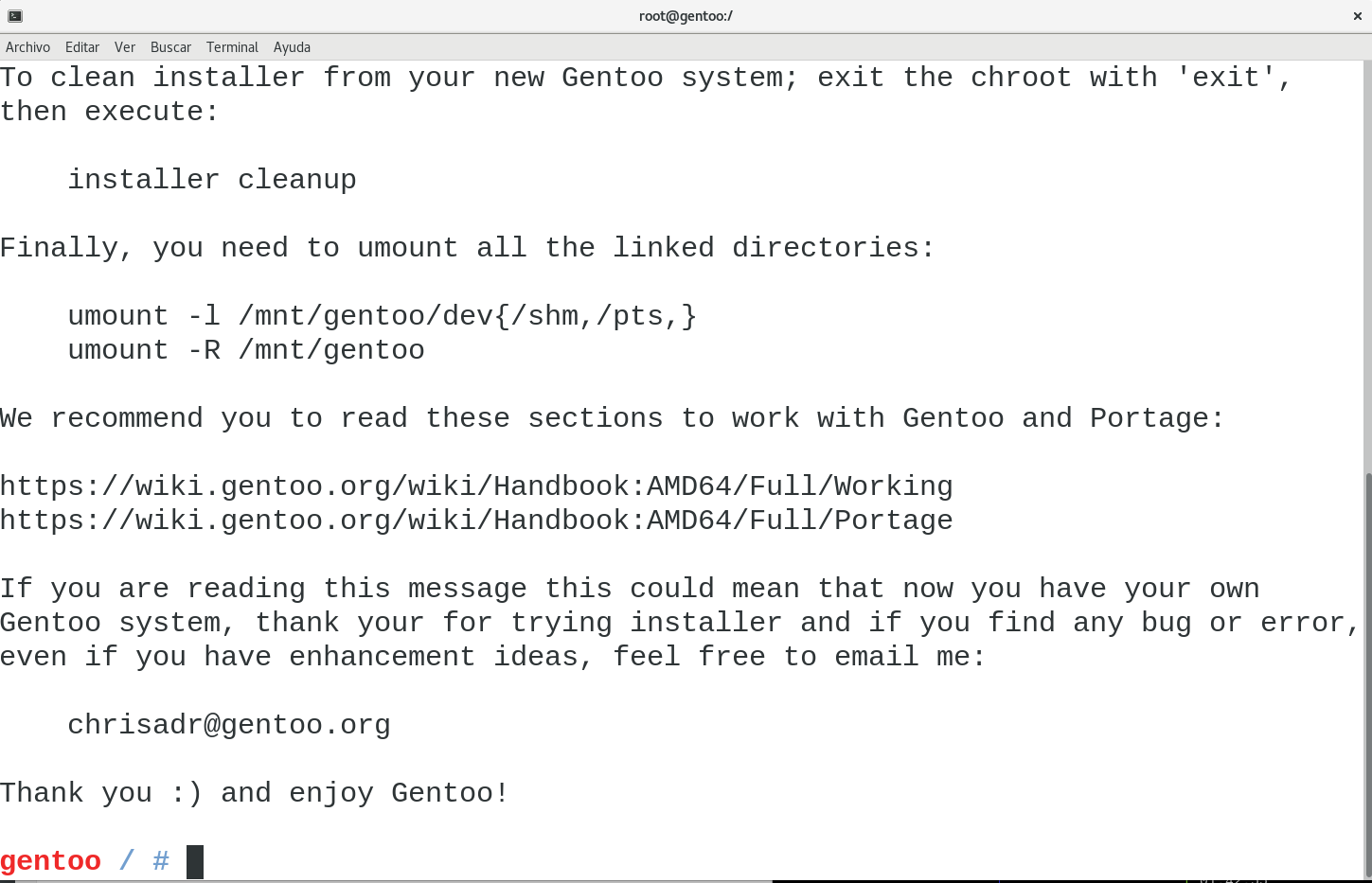Click the block cursor at the prompt
Screen dimensions: 1372x883
tap(195, 861)
